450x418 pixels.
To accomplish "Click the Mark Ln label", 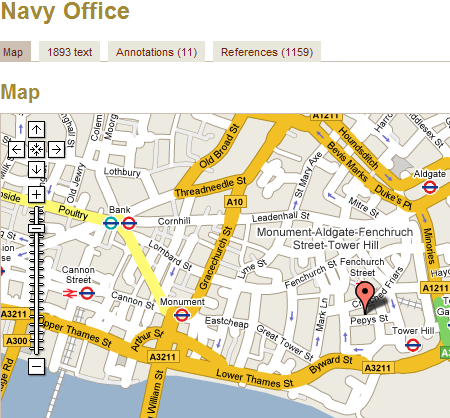I will [x=321, y=315].
